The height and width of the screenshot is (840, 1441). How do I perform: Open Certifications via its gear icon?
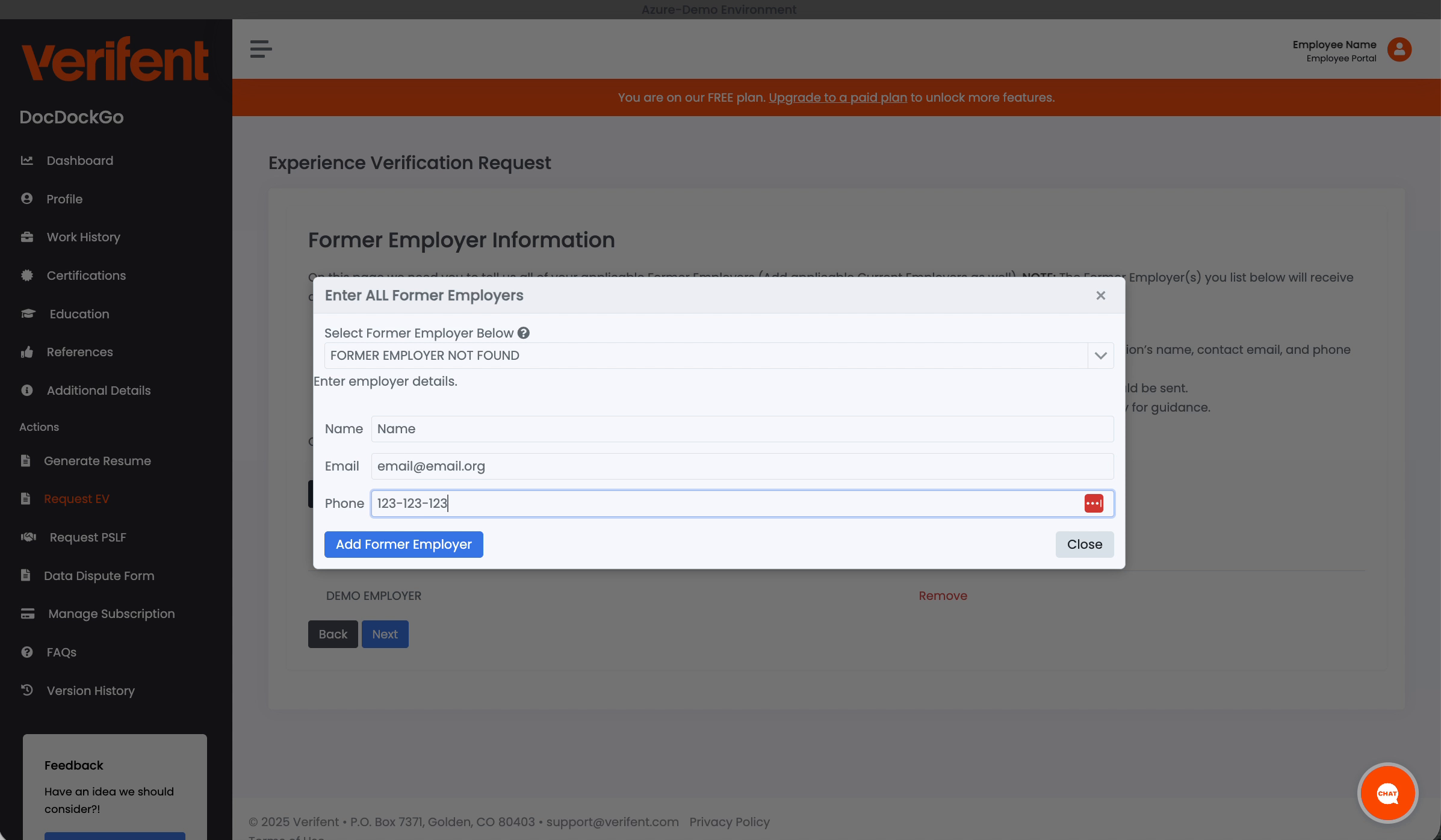point(28,275)
